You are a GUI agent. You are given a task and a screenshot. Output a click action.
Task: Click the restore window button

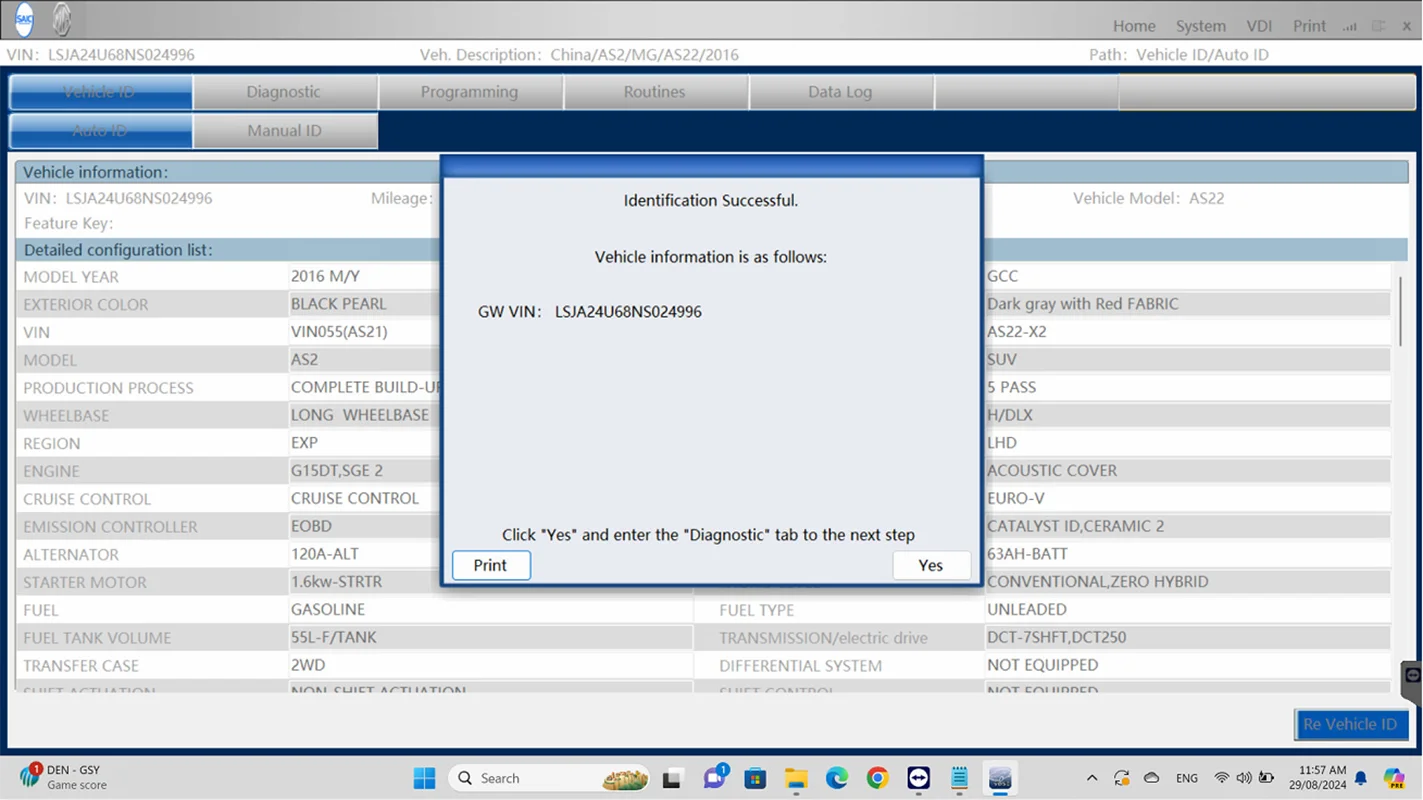[x=1379, y=26]
